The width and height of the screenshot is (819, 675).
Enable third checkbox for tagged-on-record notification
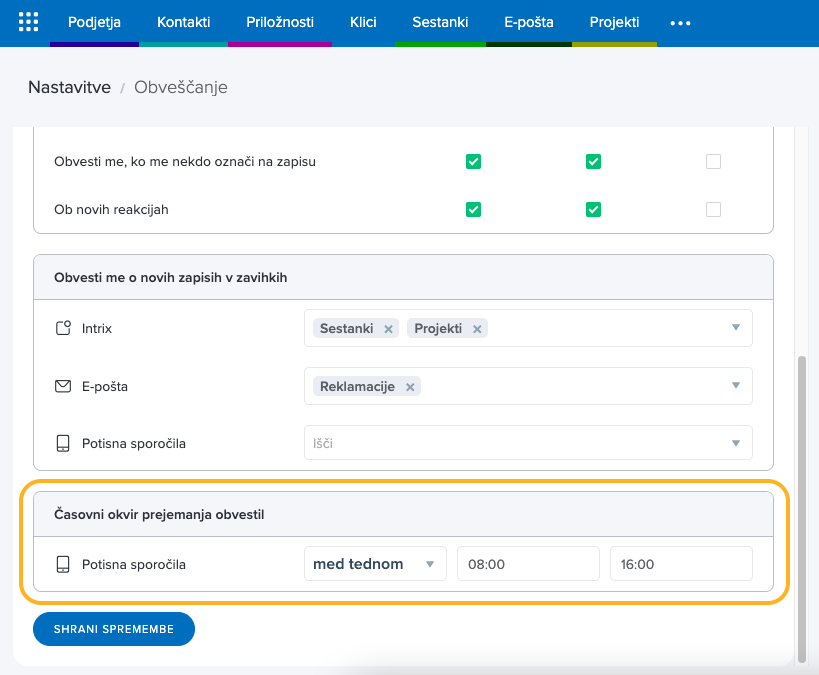[x=713, y=161]
